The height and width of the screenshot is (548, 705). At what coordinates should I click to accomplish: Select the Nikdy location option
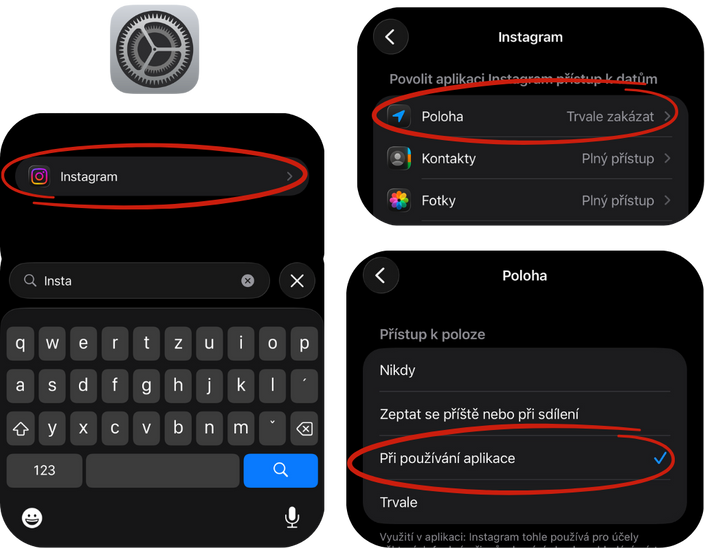coord(525,370)
